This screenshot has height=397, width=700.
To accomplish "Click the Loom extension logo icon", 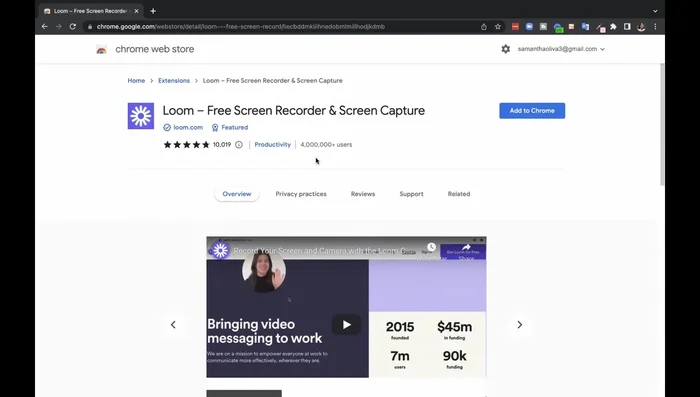I will [x=141, y=116].
